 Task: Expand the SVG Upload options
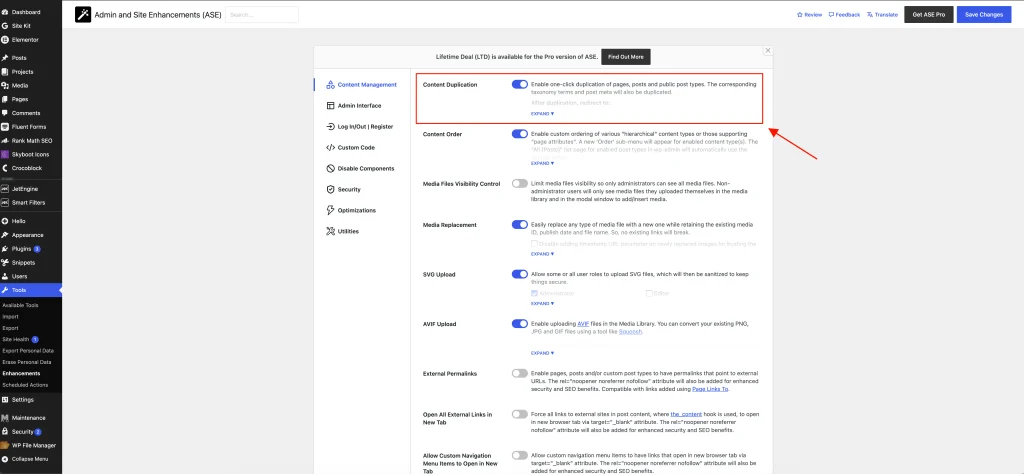(x=542, y=304)
